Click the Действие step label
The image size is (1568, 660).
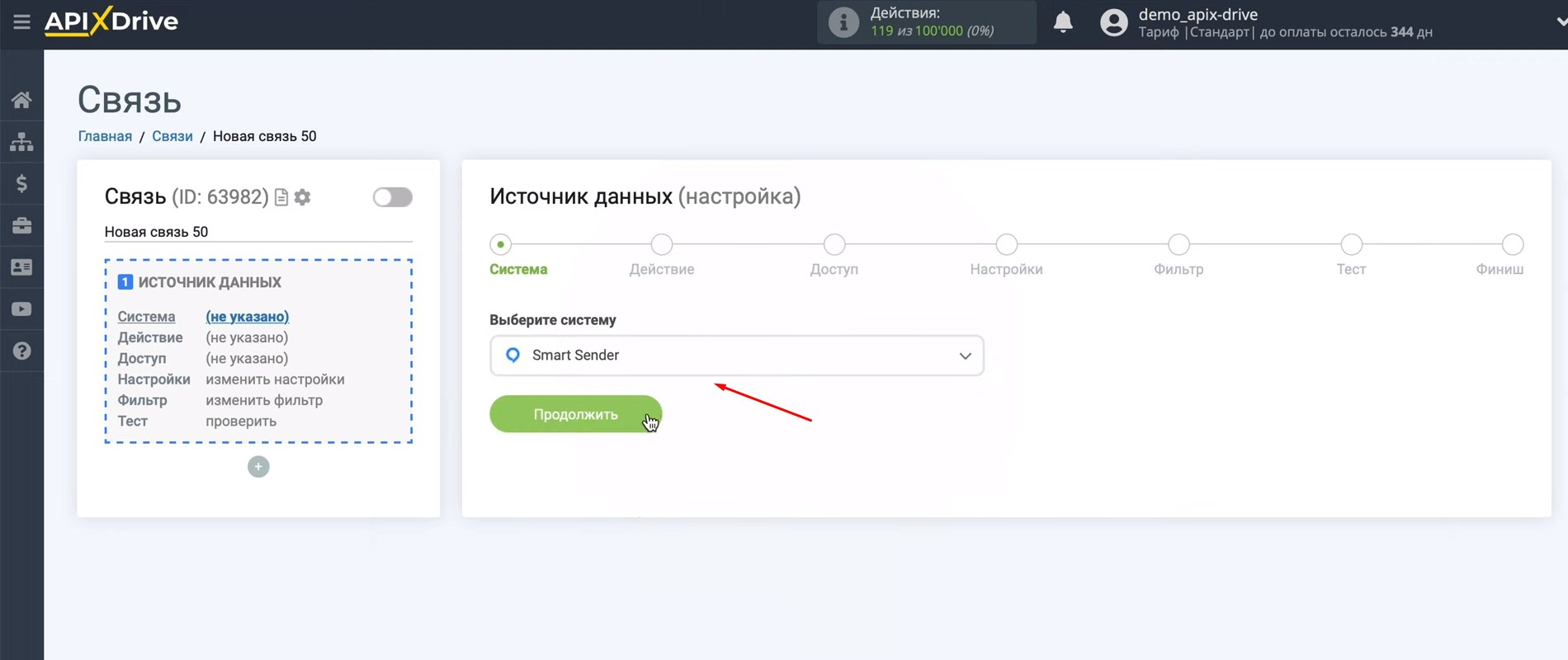[662, 269]
